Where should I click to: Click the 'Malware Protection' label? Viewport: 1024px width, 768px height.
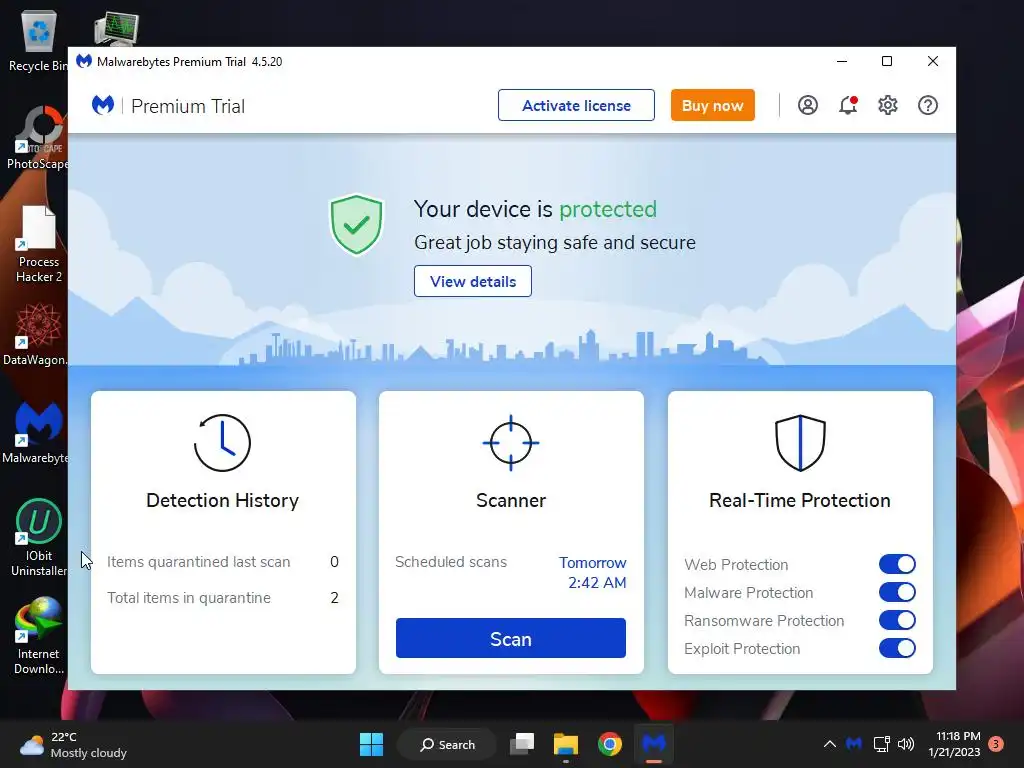click(x=748, y=592)
